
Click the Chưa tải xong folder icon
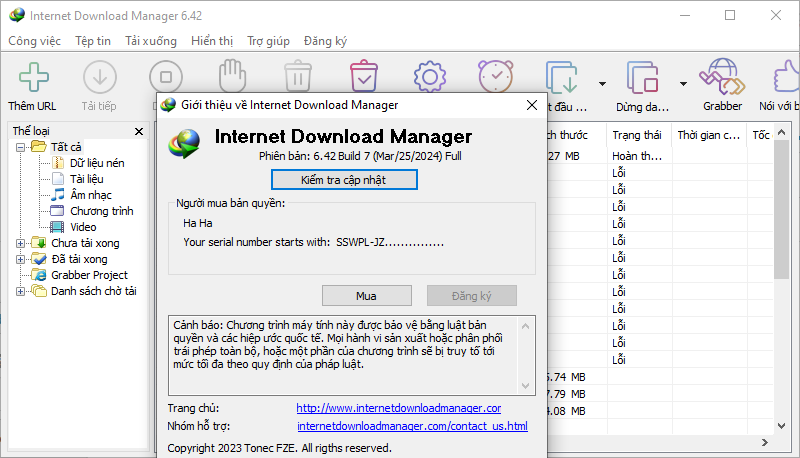coord(39,243)
